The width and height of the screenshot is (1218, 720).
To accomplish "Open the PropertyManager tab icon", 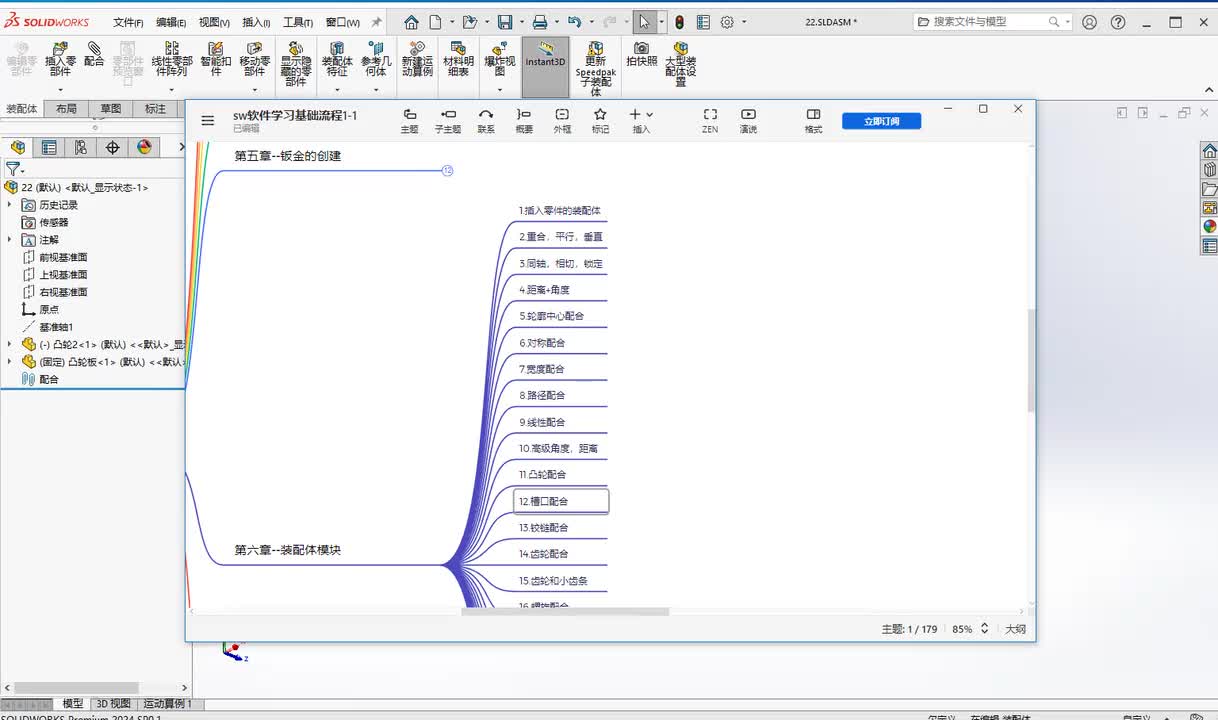I will 49,148.
